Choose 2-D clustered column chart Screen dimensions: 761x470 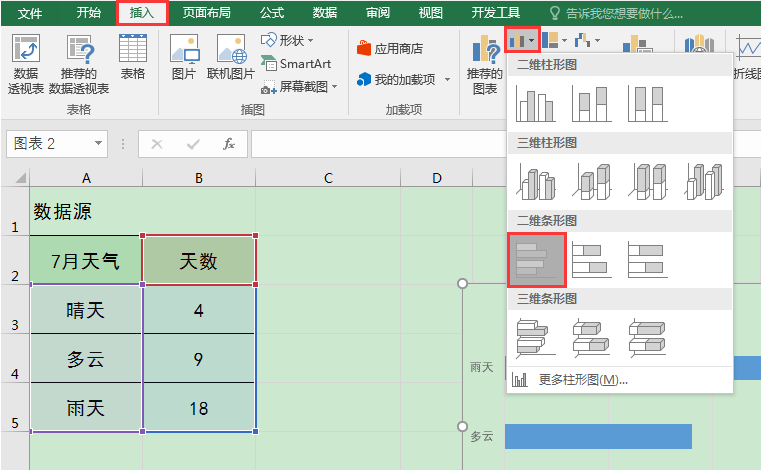(x=535, y=103)
